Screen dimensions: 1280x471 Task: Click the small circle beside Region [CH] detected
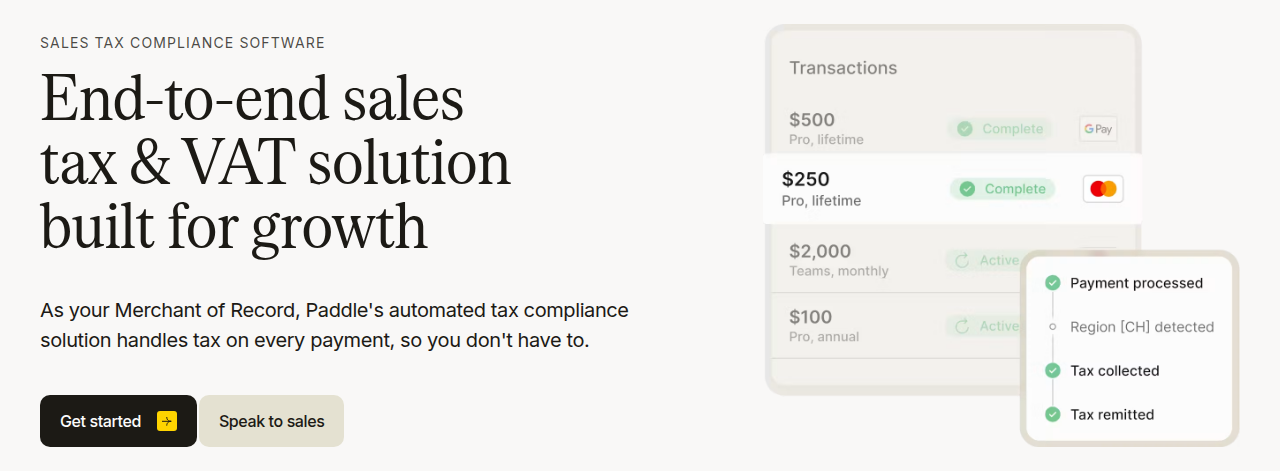point(1052,327)
